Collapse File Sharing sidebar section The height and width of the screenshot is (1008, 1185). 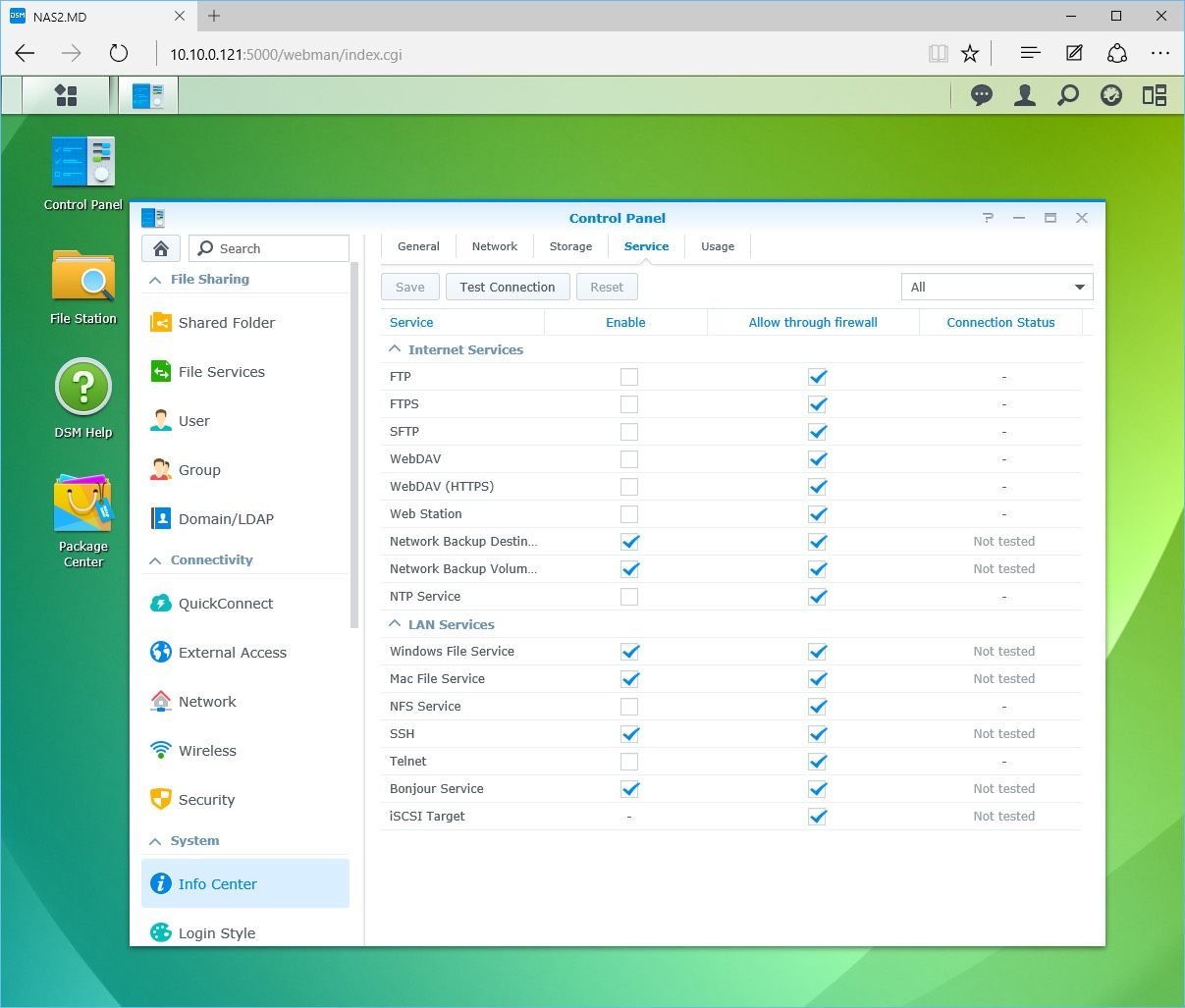point(155,280)
